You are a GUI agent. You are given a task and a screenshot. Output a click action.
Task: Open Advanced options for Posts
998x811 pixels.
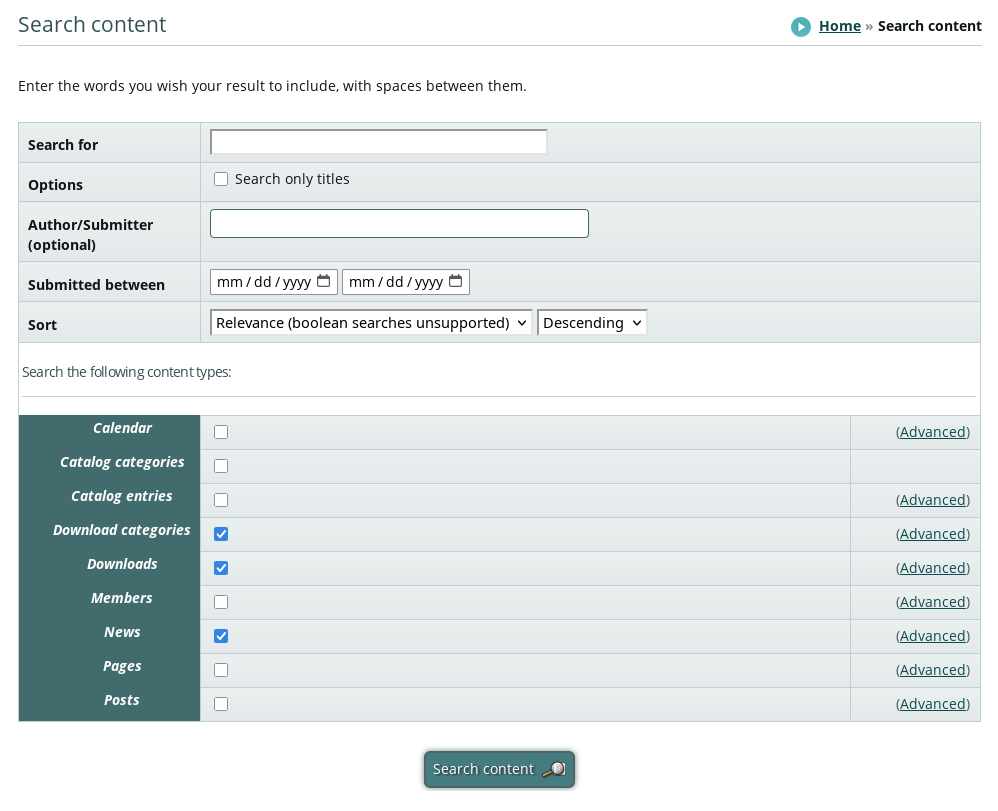coord(932,704)
